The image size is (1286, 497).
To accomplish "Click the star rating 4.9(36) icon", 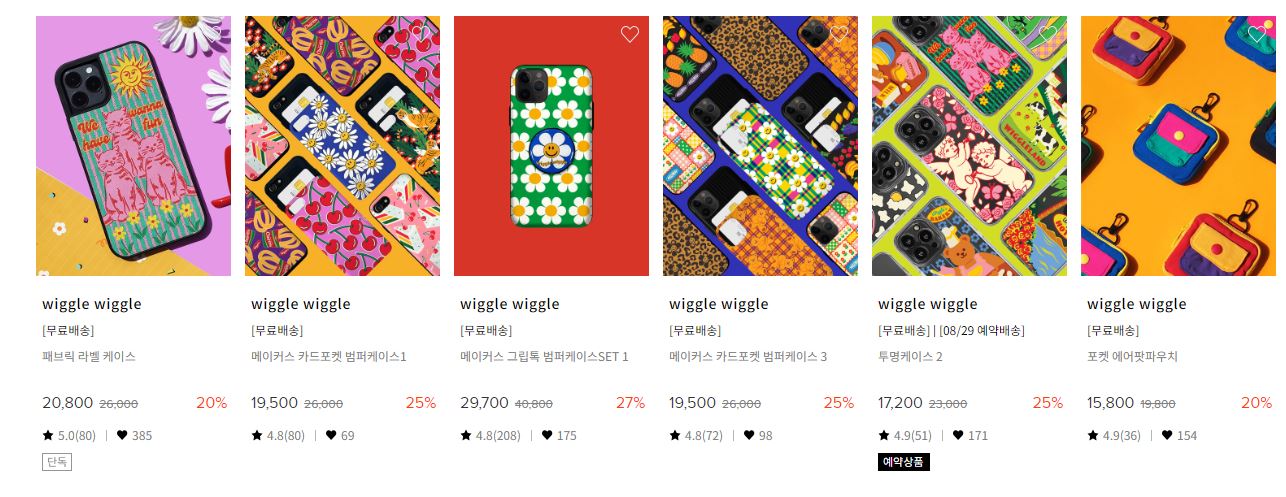I will (1093, 435).
